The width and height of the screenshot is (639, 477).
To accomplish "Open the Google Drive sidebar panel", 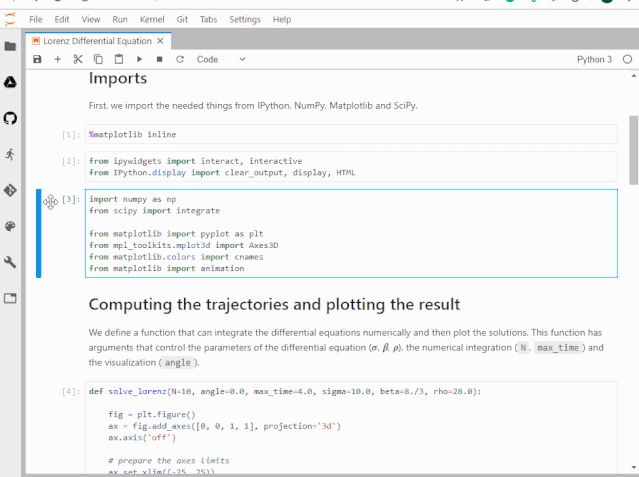I will [10, 82].
